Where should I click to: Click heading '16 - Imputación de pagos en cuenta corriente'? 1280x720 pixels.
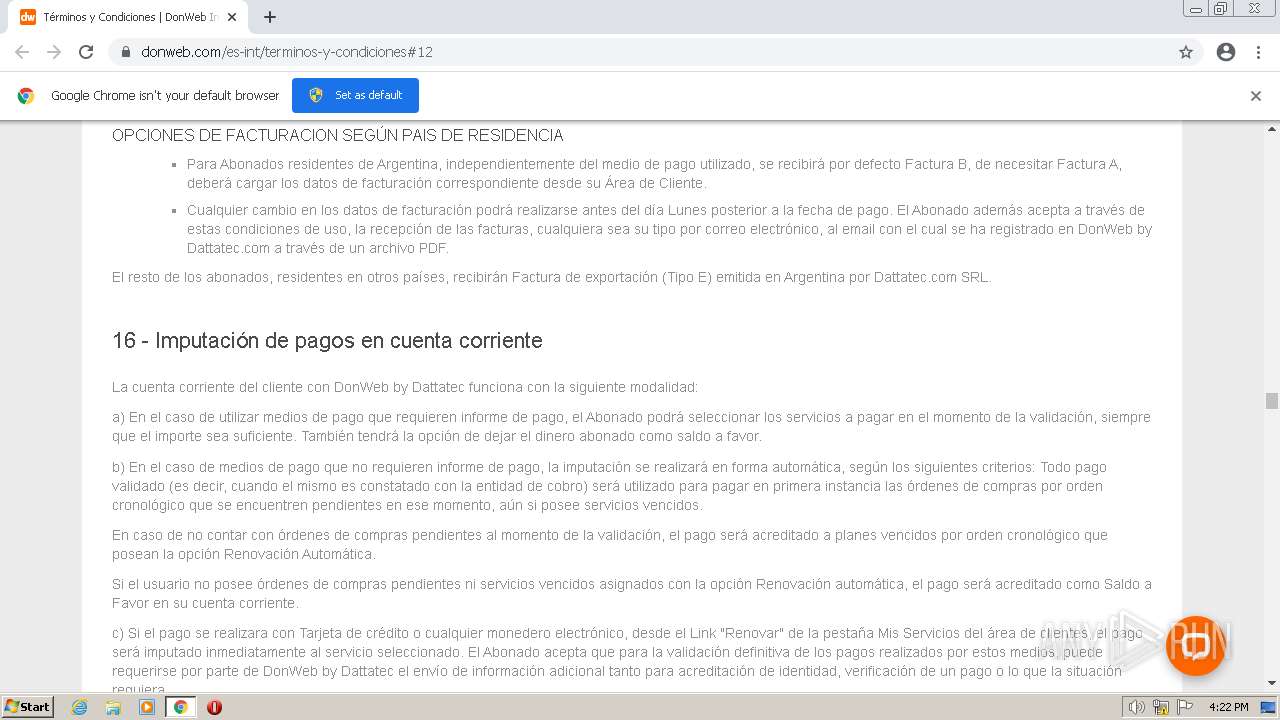(327, 341)
